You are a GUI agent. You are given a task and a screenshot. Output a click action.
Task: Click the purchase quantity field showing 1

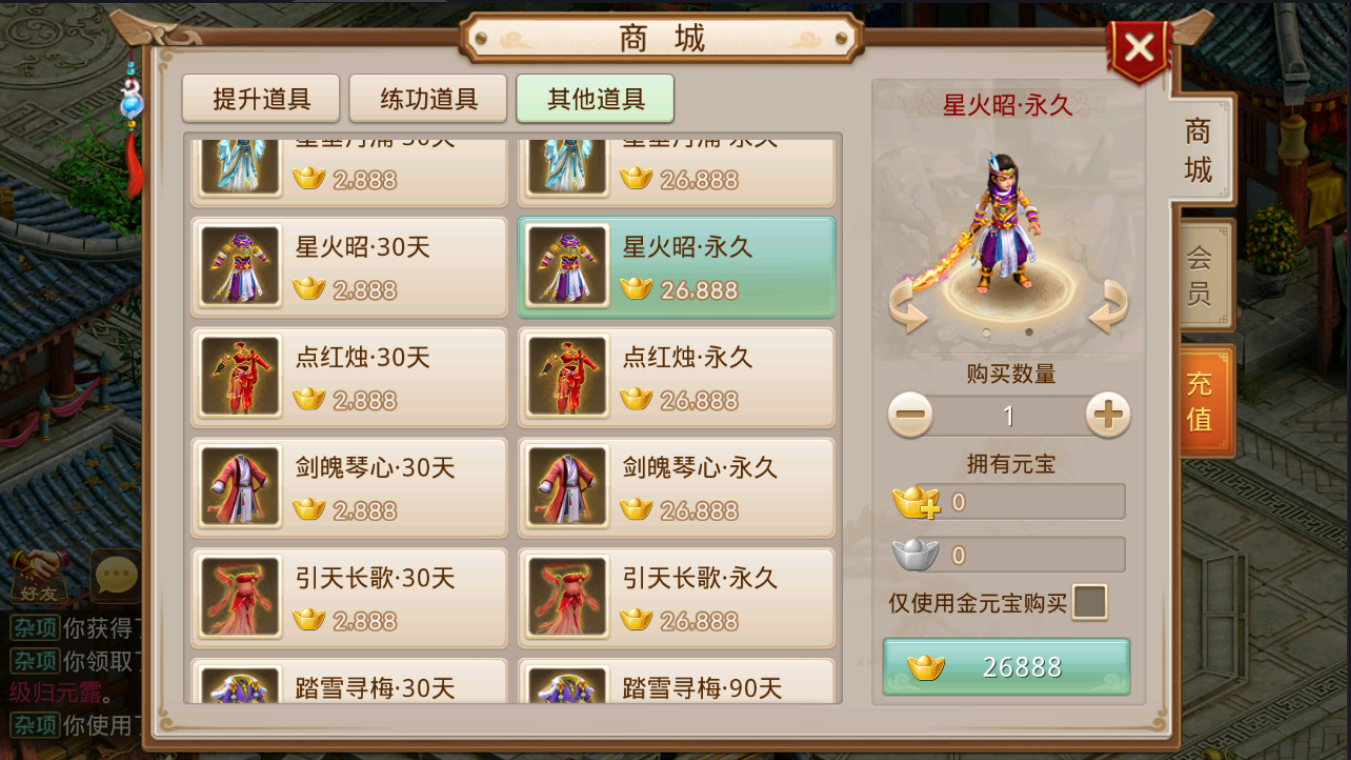[1008, 416]
